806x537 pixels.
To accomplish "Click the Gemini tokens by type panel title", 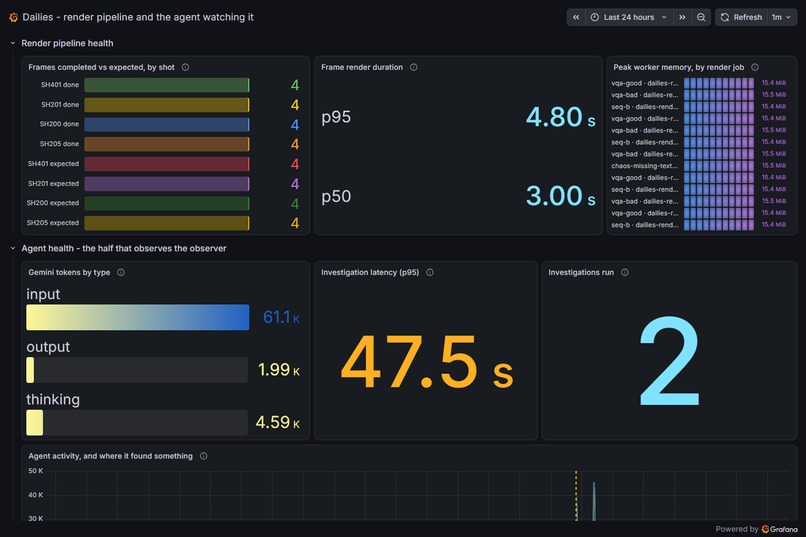I will point(69,272).
